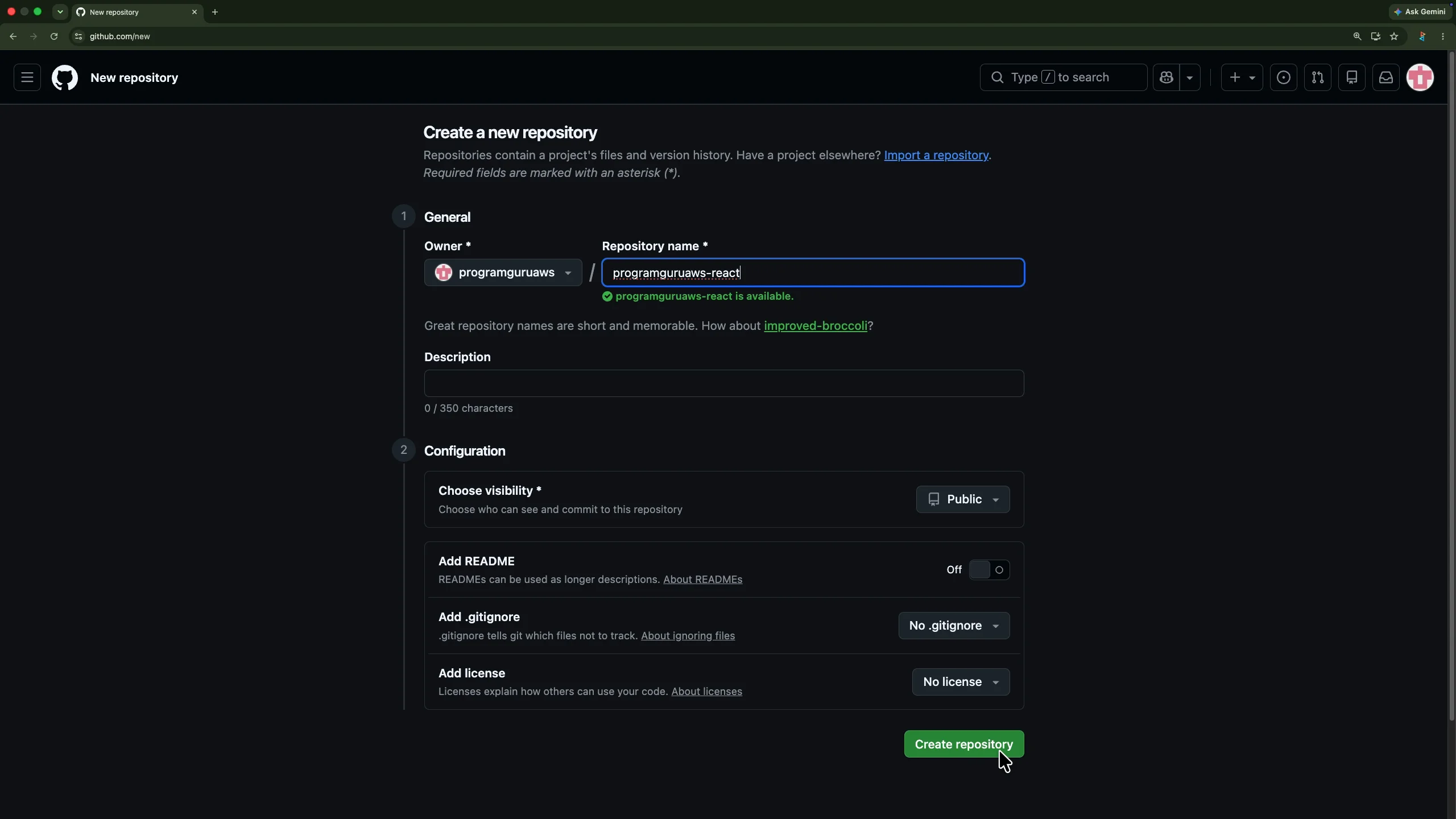
Task: Open the Owner programguruaws dropdown
Action: (x=503, y=272)
